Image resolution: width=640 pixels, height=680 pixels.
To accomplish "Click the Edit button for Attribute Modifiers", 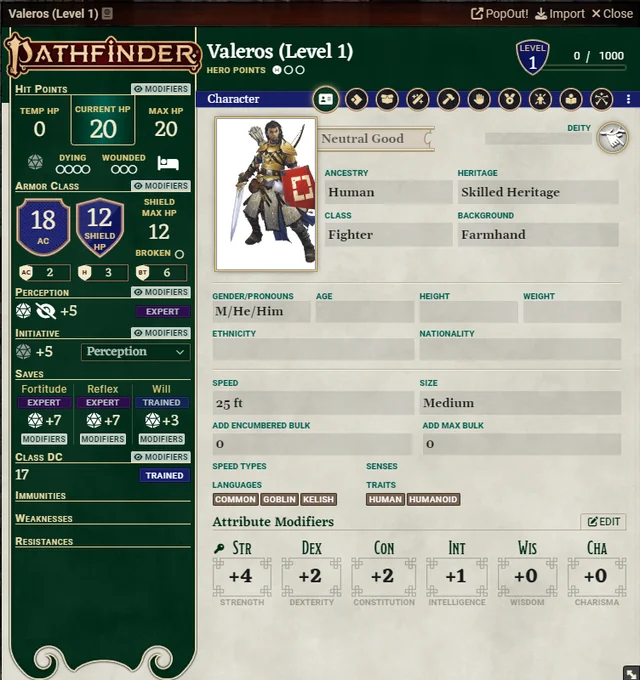I will point(603,522).
